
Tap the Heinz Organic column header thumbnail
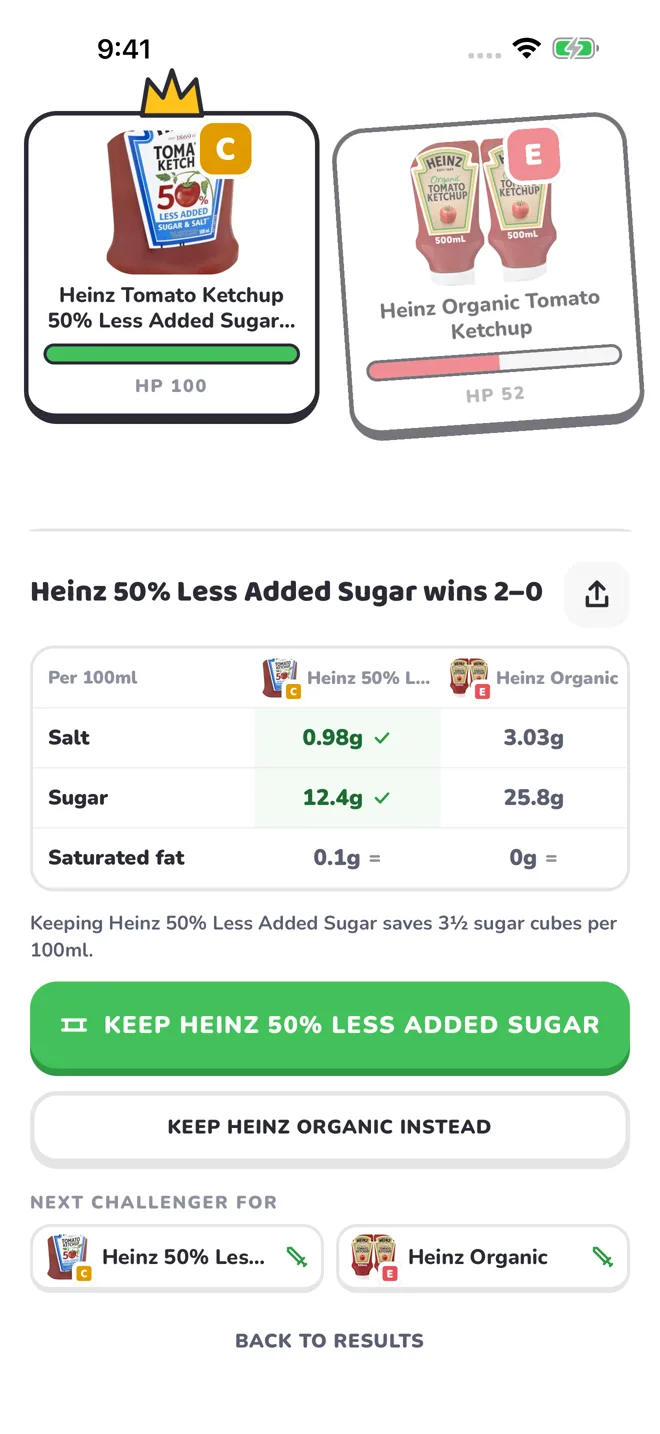(x=469, y=678)
